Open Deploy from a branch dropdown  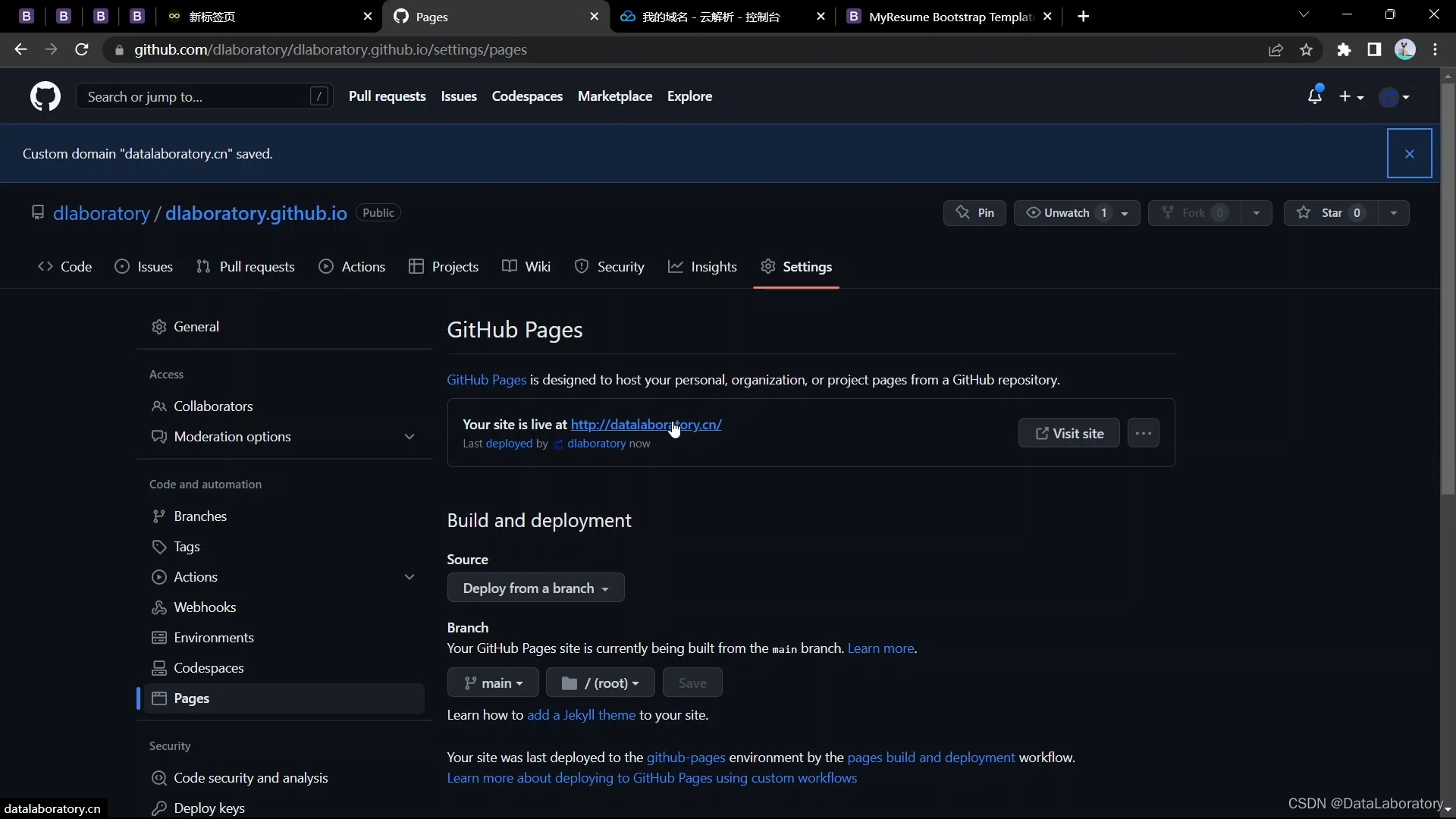tap(535, 588)
